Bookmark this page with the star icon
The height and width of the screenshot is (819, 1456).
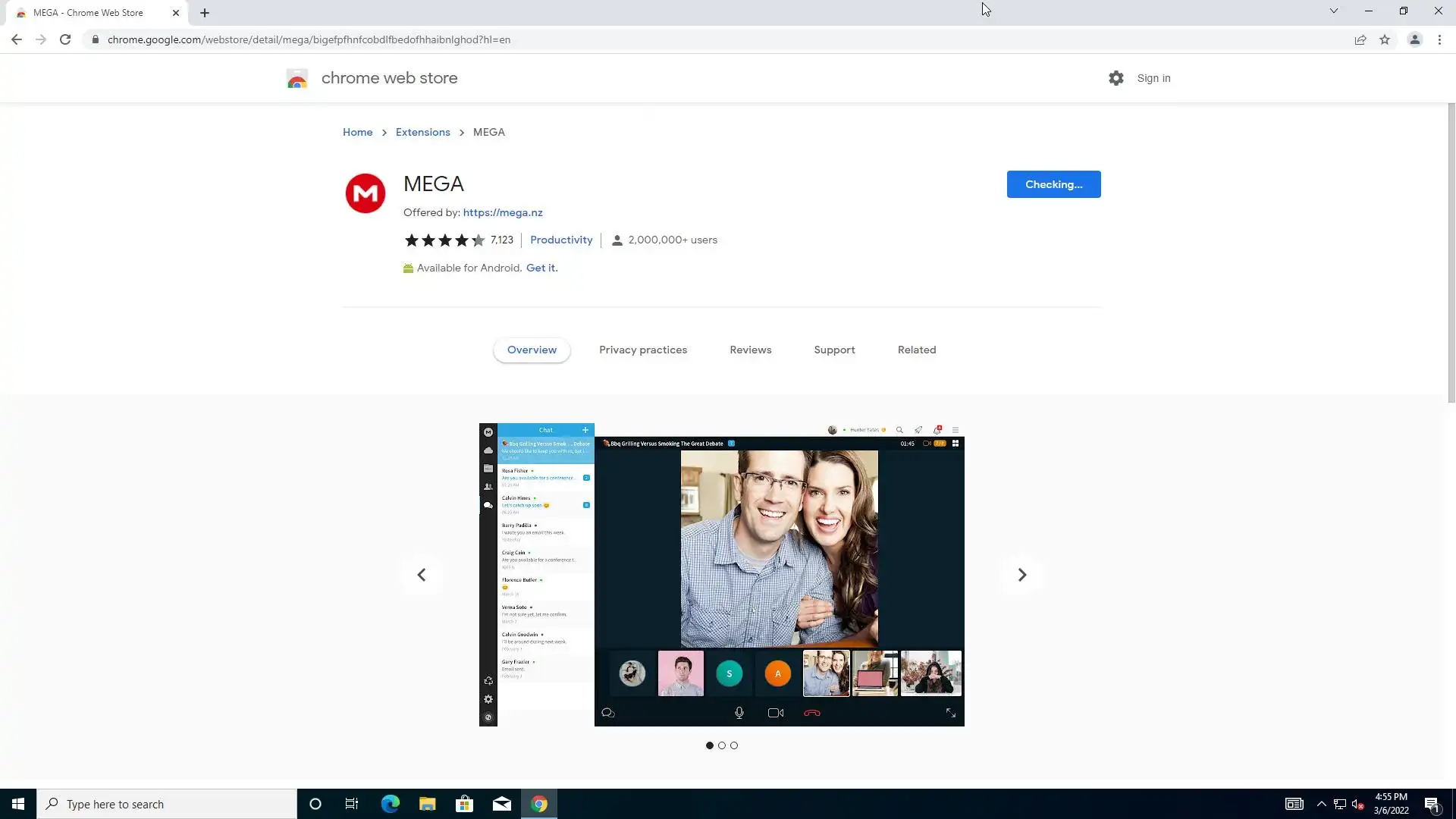(1385, 39)
